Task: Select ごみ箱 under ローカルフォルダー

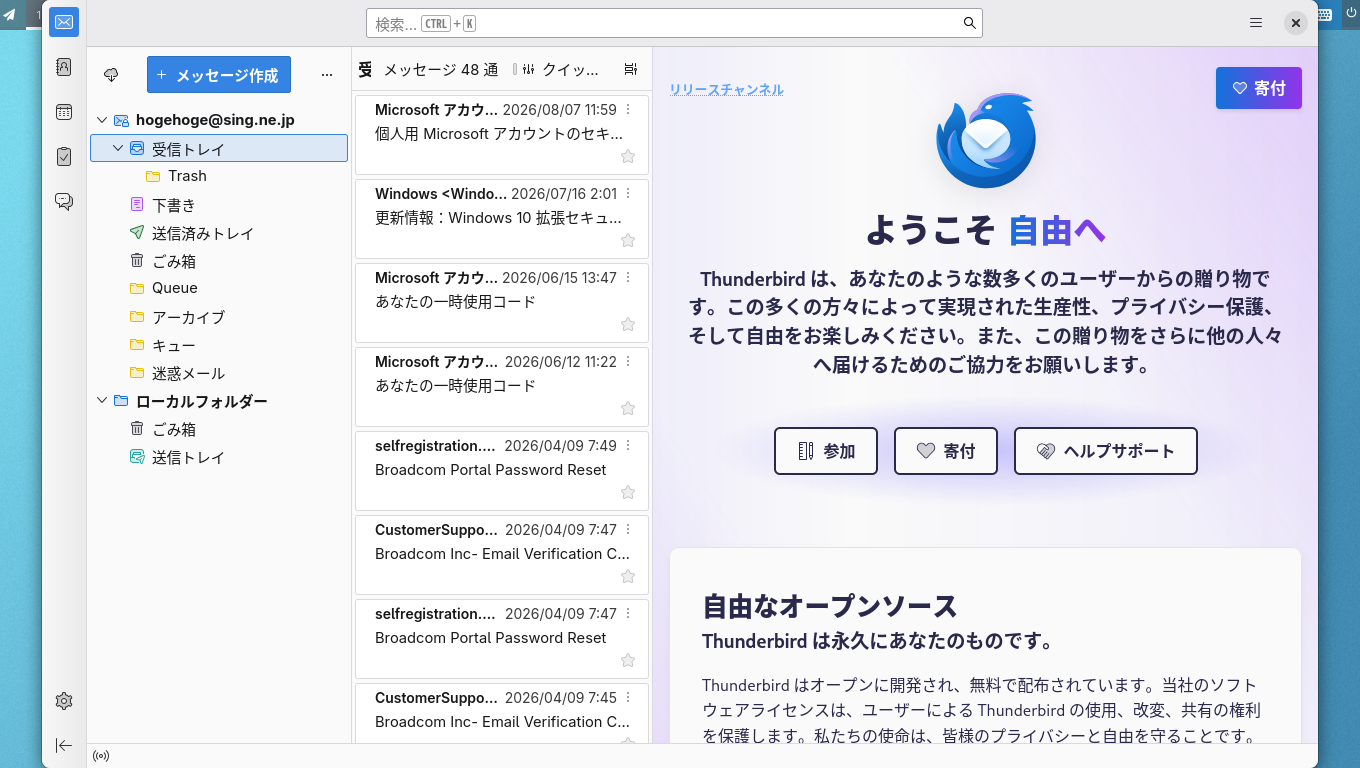Action: [219, 429]
